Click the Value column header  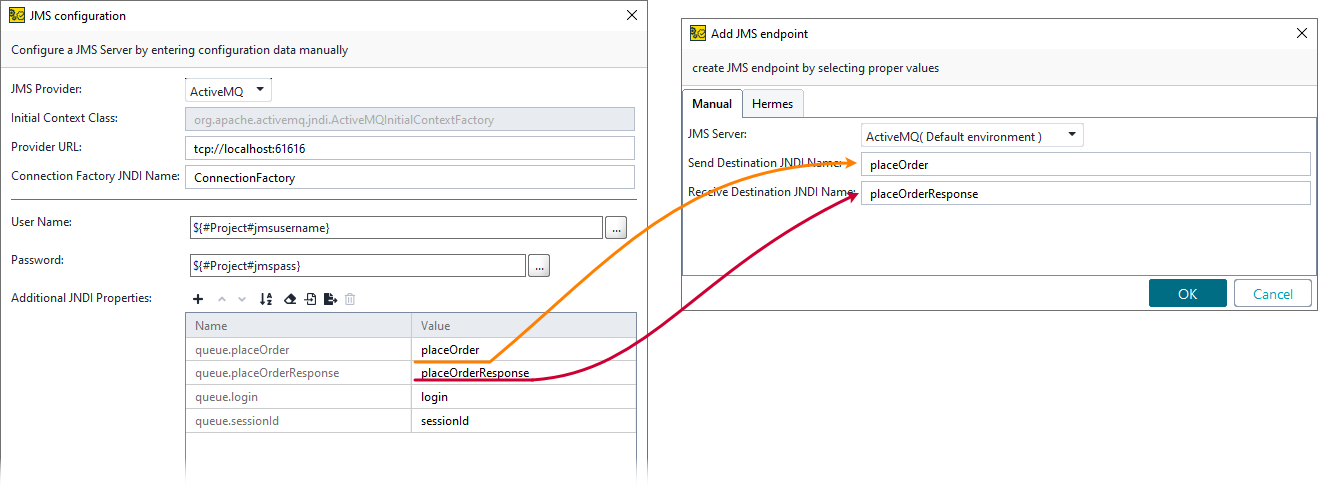tap(523, 325)
